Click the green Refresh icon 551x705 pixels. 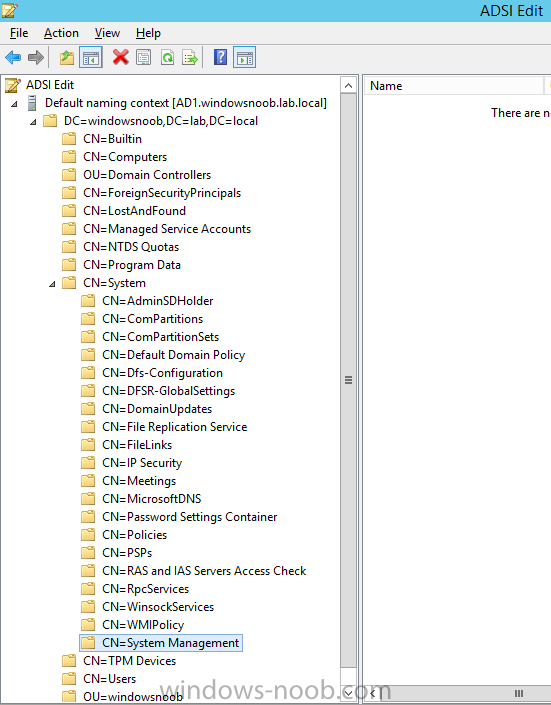point(167,58)
